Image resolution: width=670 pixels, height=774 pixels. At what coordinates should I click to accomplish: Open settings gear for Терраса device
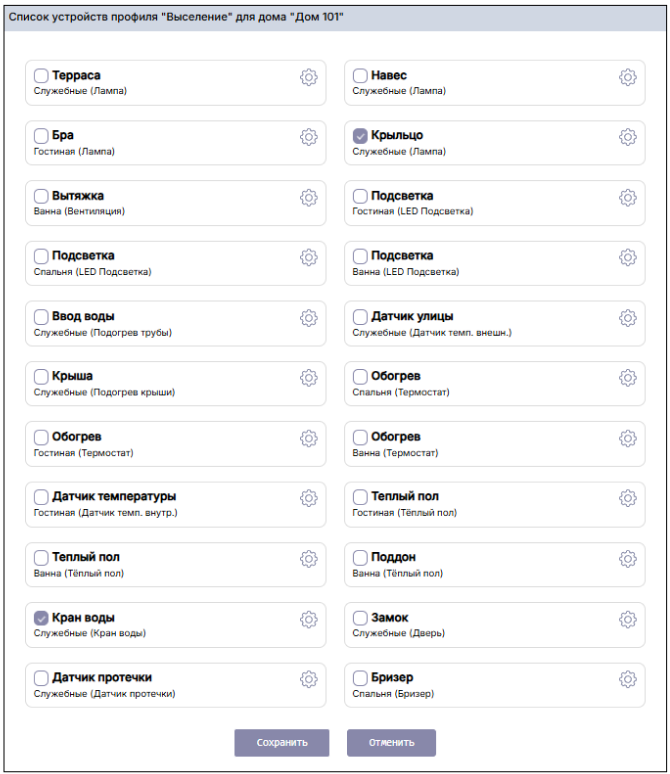tap(309, 77)
